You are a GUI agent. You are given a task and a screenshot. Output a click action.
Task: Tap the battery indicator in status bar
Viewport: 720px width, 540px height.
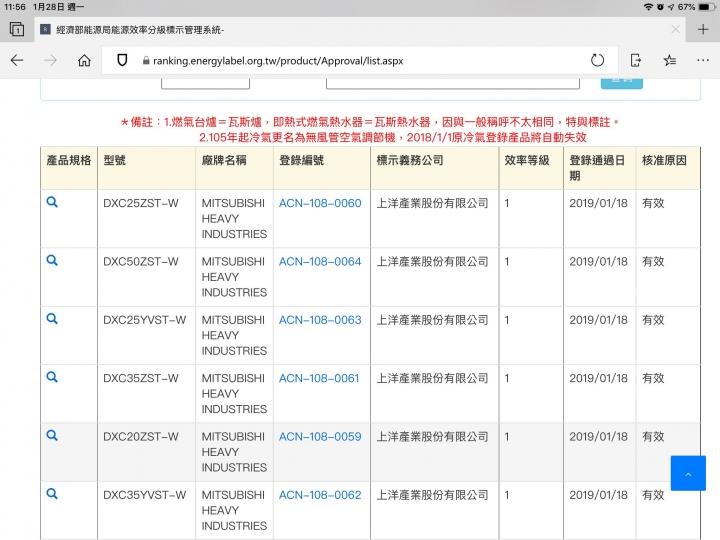706,7
